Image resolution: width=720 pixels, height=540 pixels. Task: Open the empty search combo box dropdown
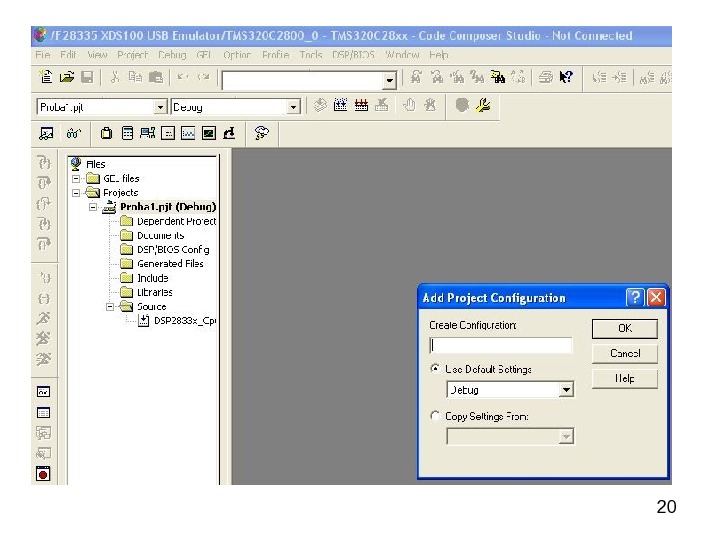(x=389, y=81)
